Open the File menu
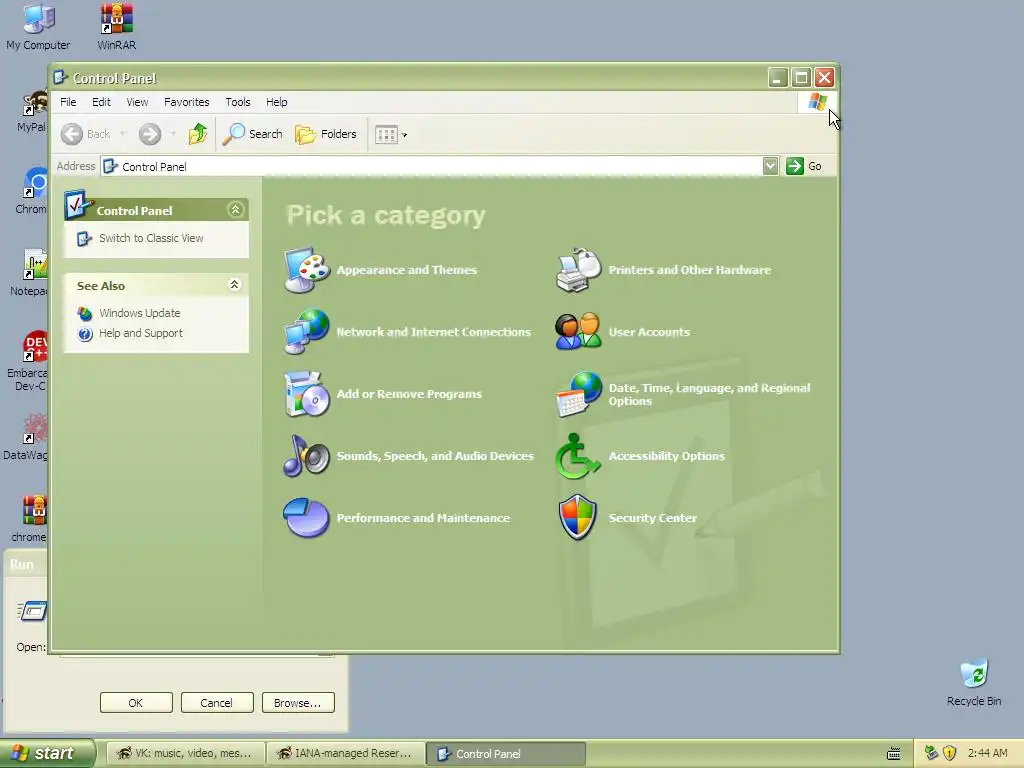This screenshot has width=1024, height=768. [x=68, y=103]
